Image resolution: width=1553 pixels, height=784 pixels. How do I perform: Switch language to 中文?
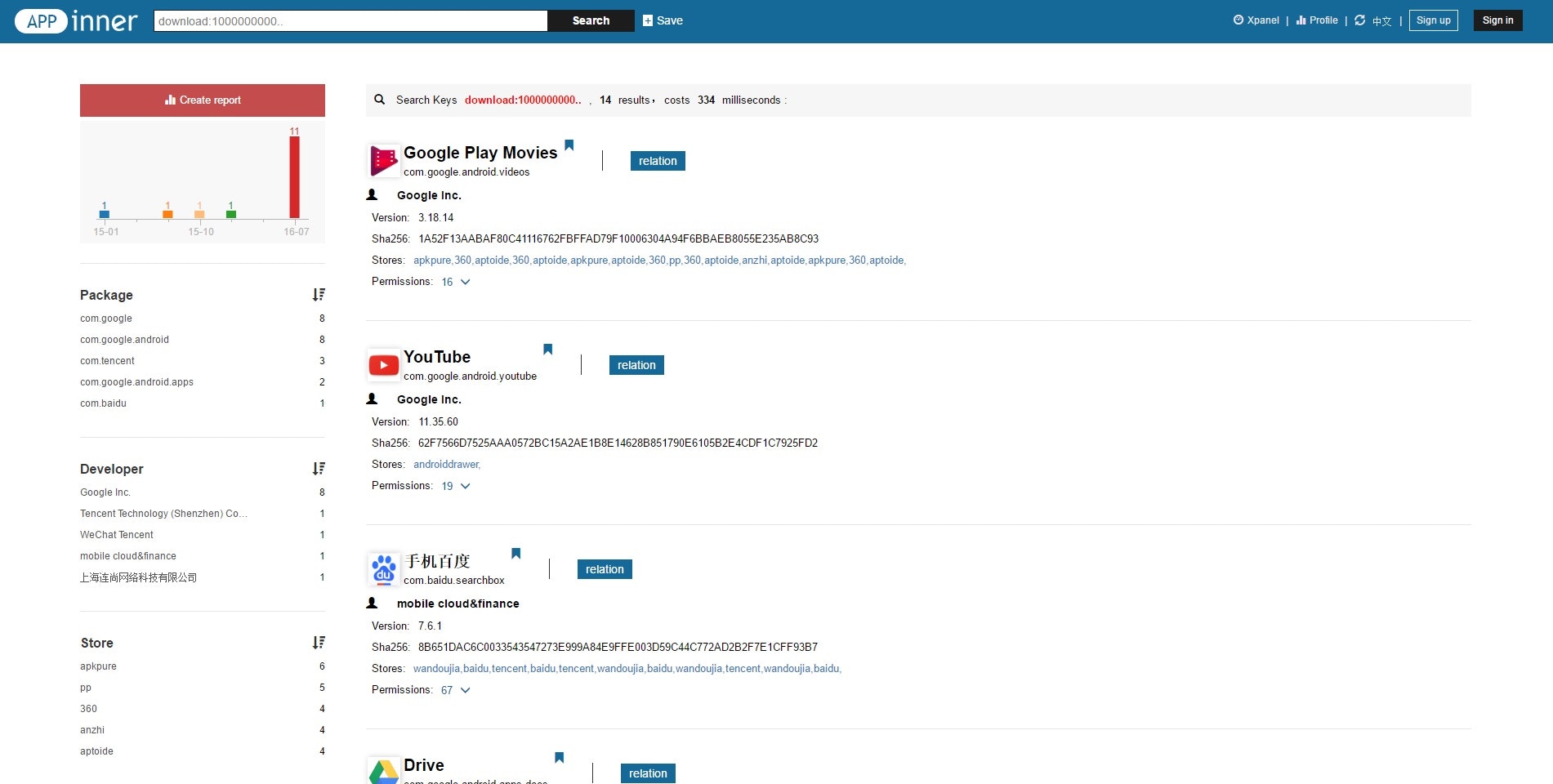click(x=1381, y=21)
